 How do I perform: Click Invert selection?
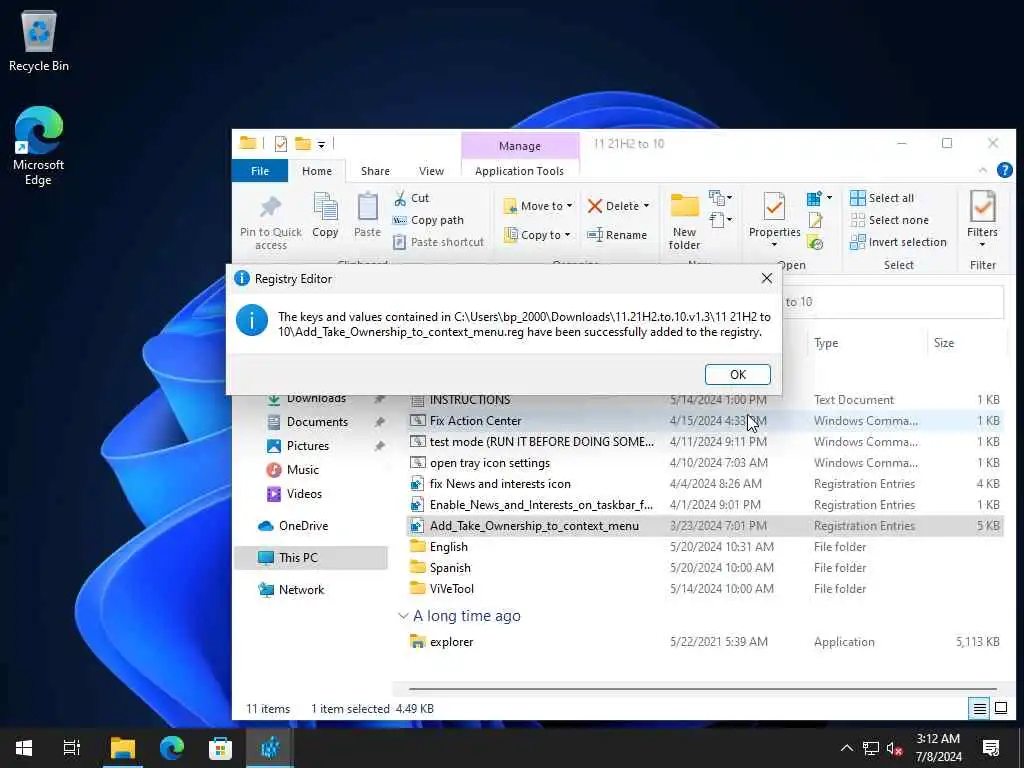point(898,242)
